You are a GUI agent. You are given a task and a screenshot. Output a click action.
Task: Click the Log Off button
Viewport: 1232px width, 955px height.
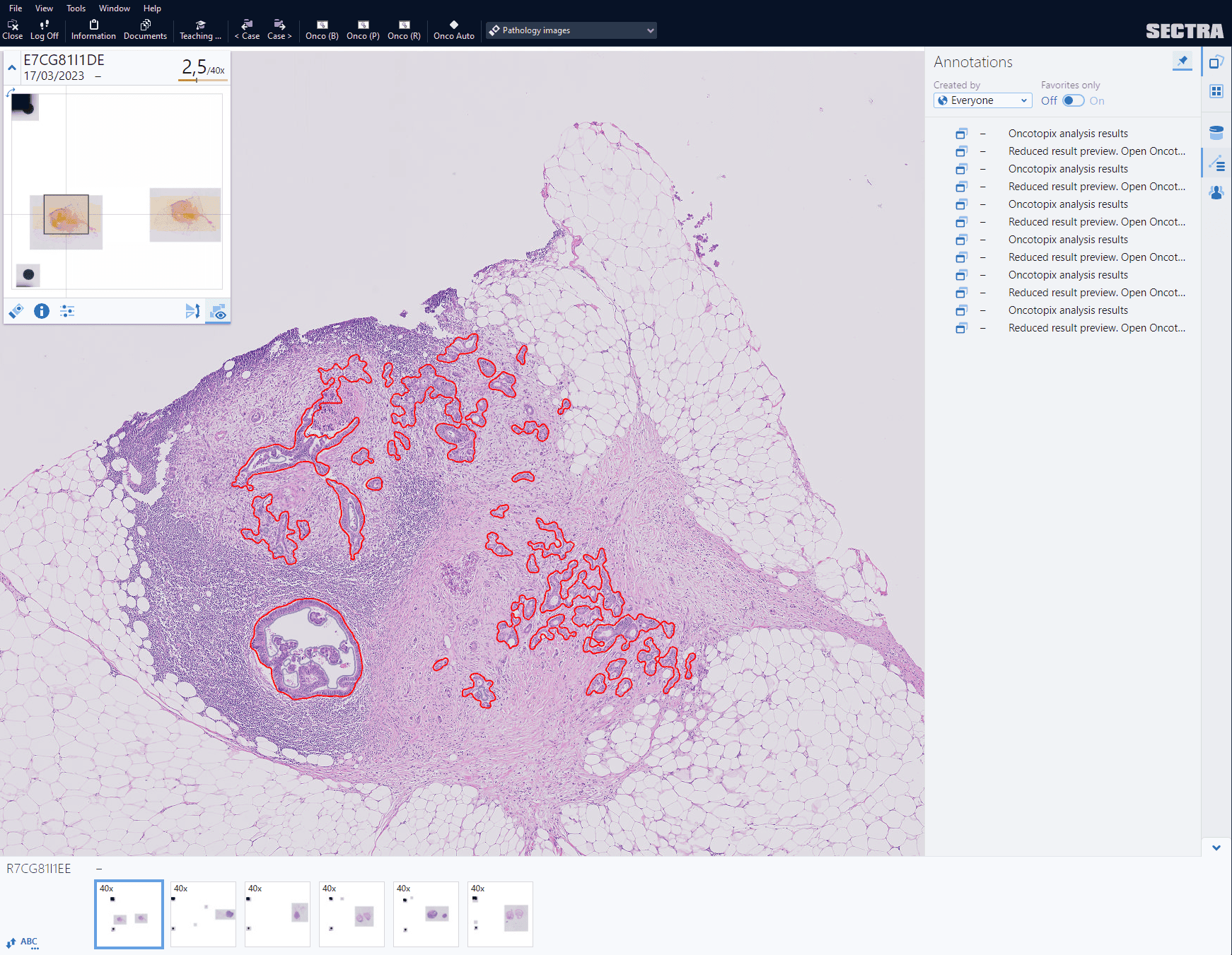coord(44,30)
